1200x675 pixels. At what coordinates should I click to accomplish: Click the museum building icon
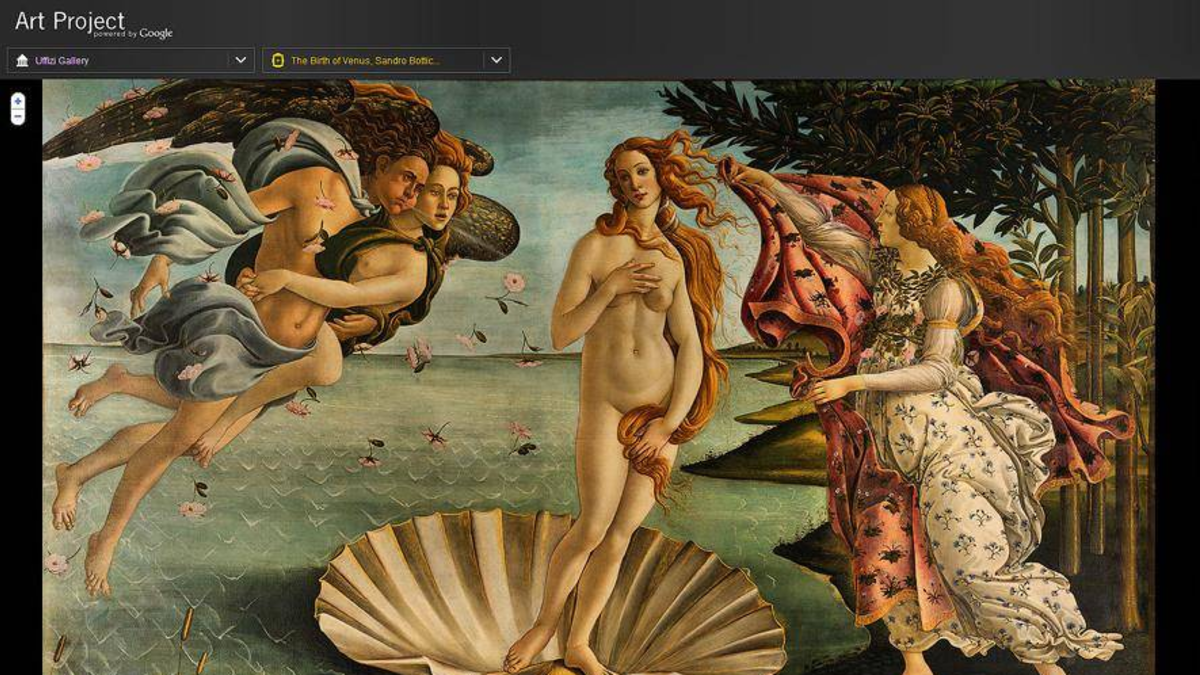coord(22,61)
